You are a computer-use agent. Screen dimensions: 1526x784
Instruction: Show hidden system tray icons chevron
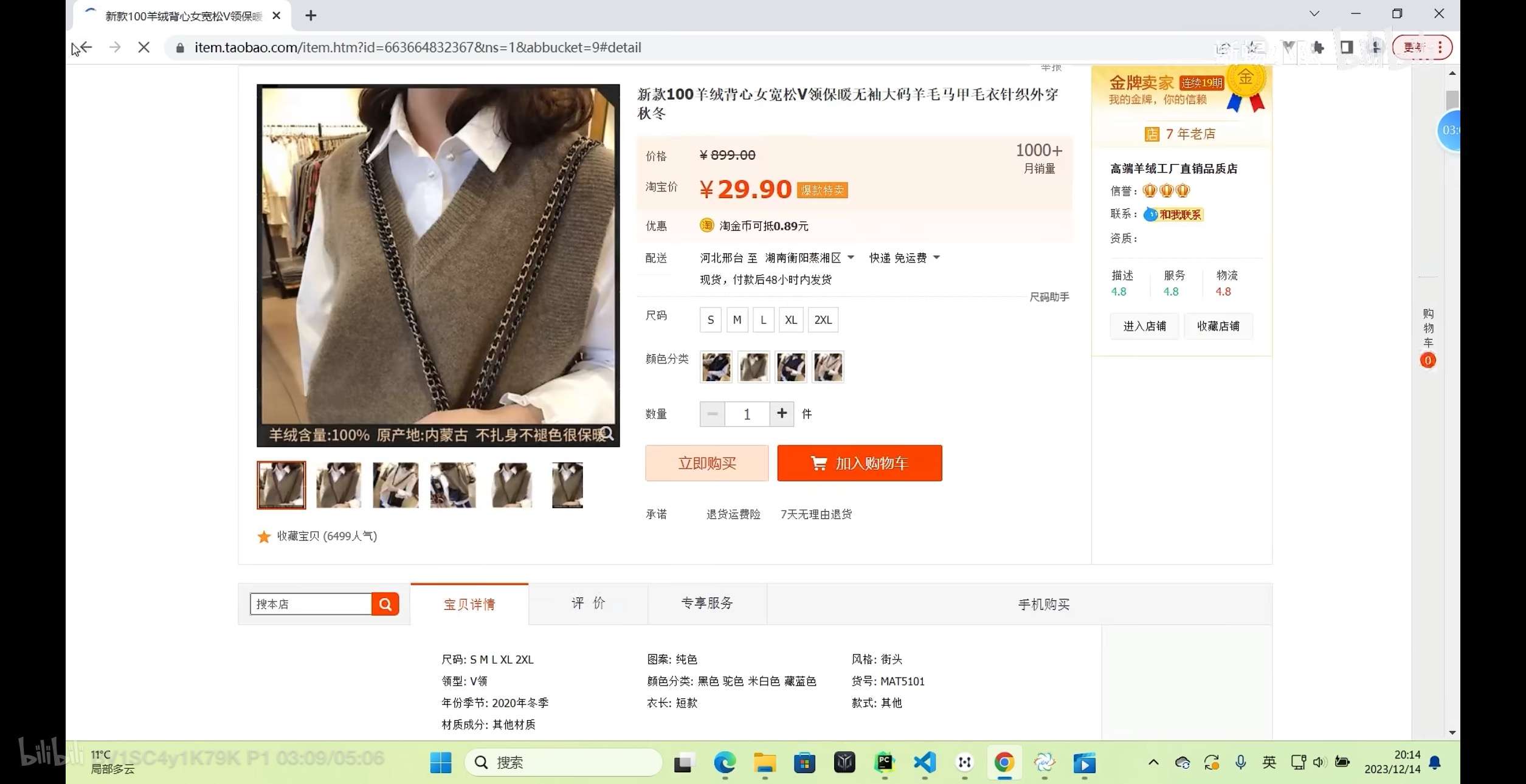[x=1153, y=762]
